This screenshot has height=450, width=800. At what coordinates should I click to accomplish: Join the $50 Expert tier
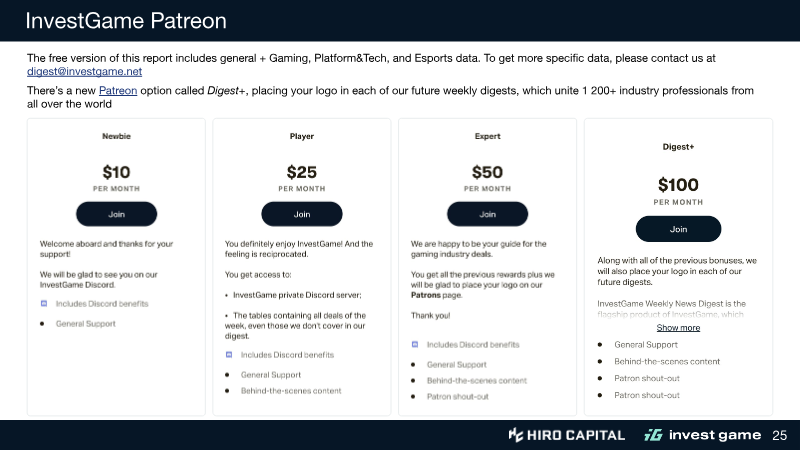tap(488, 213)
